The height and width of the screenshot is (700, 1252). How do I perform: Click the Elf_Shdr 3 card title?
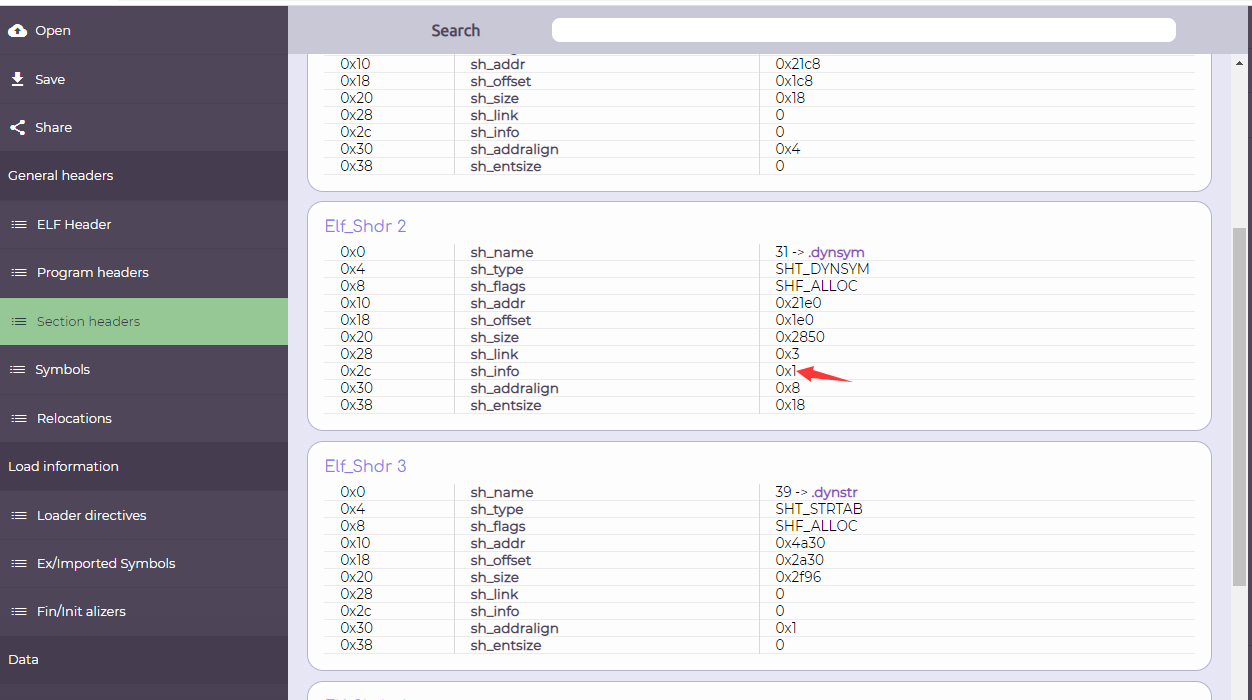point(365,466)
